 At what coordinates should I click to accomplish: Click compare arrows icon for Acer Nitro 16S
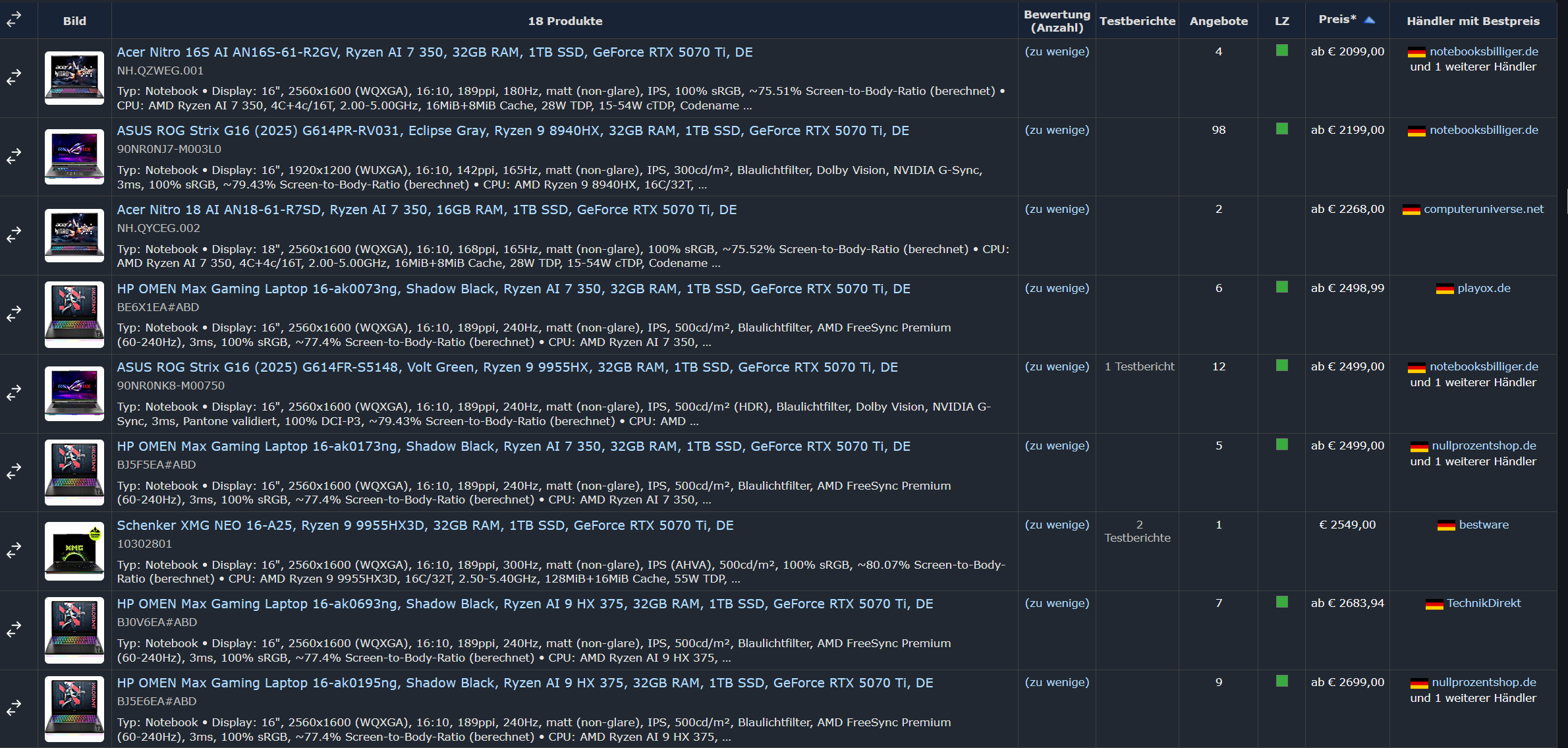coord(14,78)
